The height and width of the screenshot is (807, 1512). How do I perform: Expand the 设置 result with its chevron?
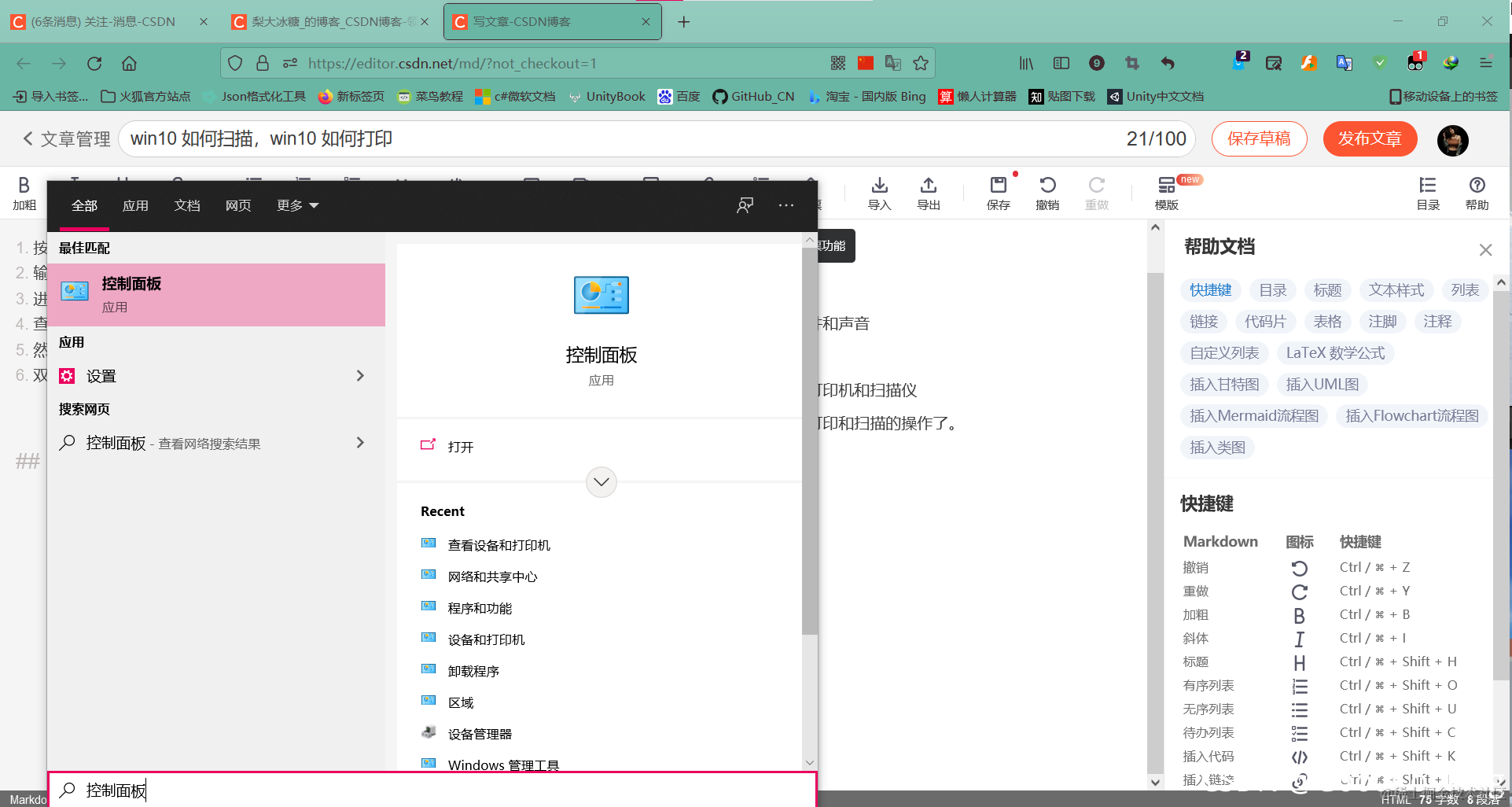click(x=361, y=375)
